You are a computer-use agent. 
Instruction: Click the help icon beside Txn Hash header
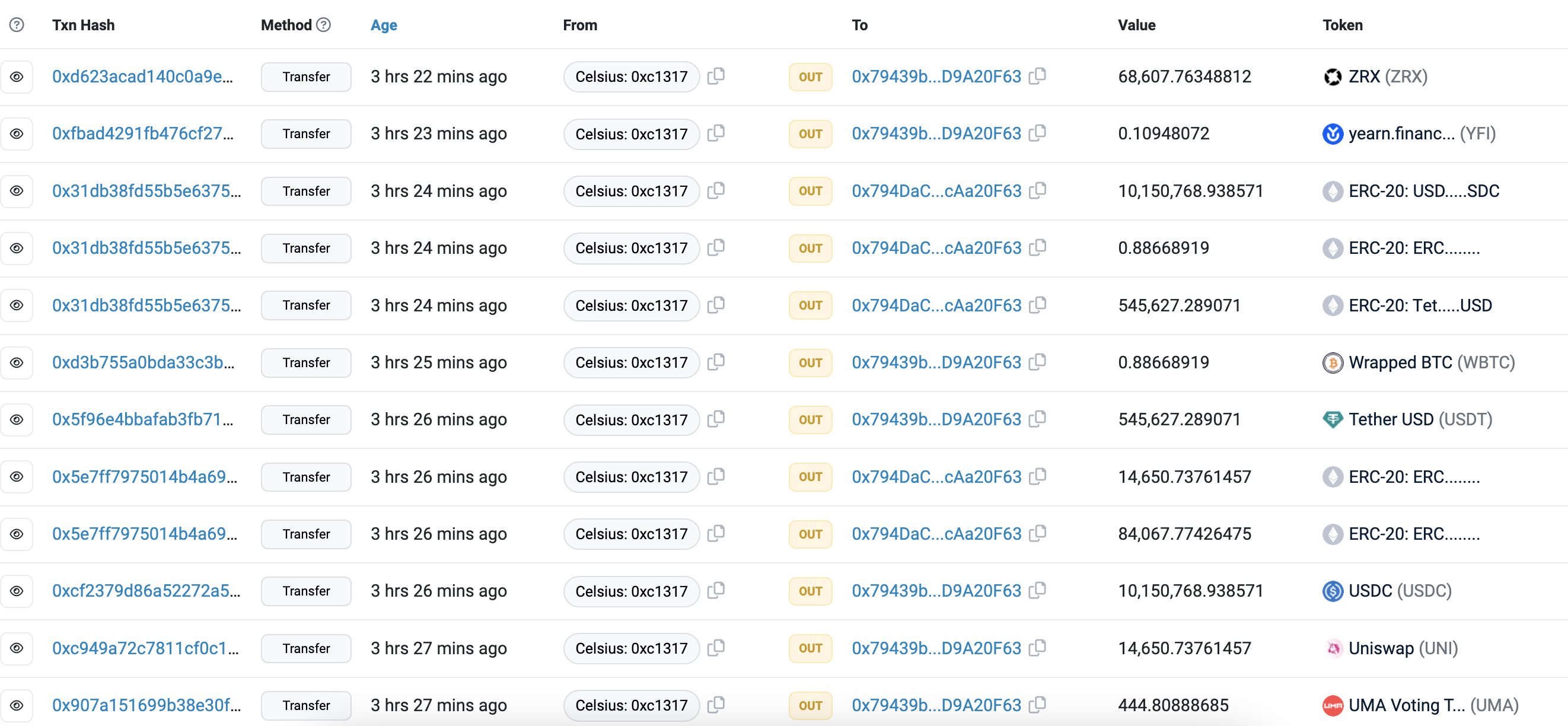[x=17, y=25]
